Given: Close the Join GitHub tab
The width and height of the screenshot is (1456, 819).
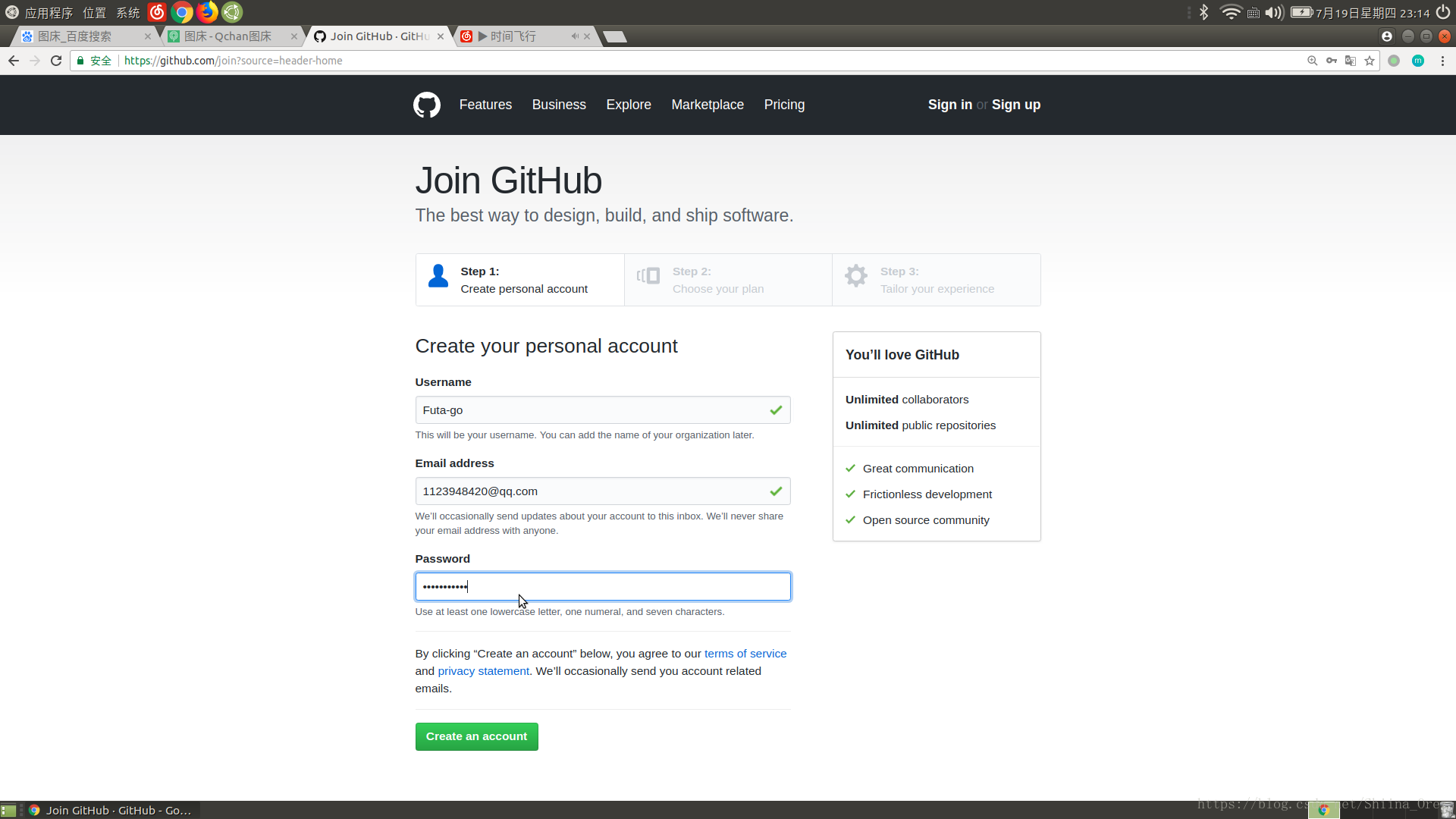Looking at the screenshot, I should point(441,36).
